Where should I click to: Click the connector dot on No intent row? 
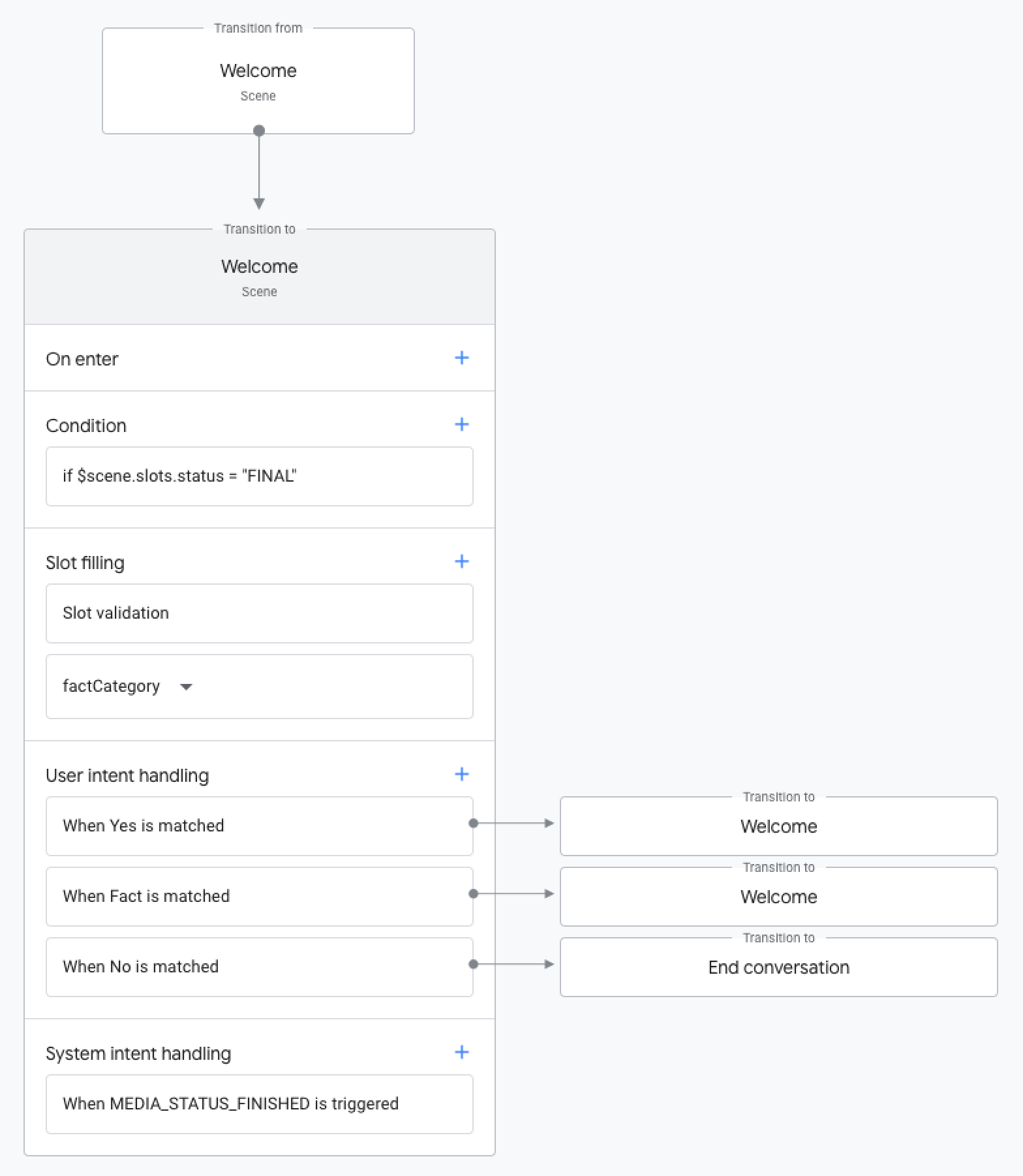(x=474, y=964)
